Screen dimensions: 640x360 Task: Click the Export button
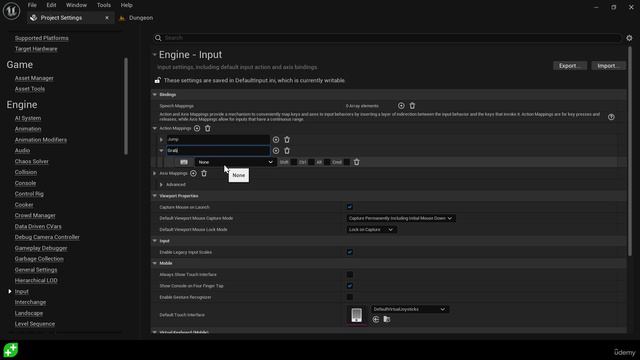tap(570, 66)
